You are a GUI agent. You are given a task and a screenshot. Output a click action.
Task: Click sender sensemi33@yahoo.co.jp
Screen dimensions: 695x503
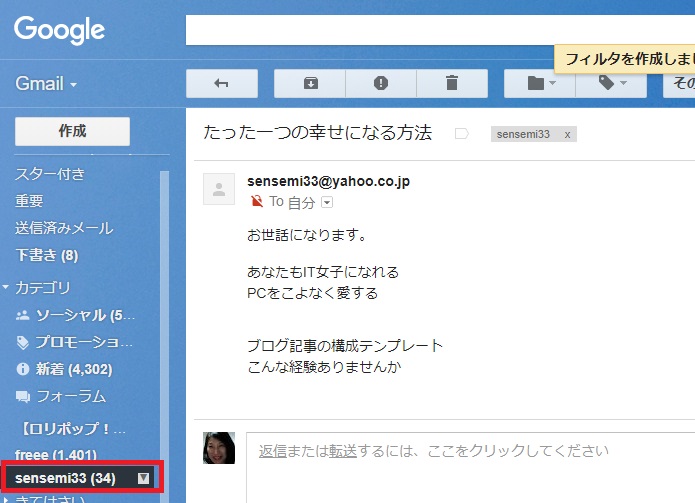click(x=328, y=181)
